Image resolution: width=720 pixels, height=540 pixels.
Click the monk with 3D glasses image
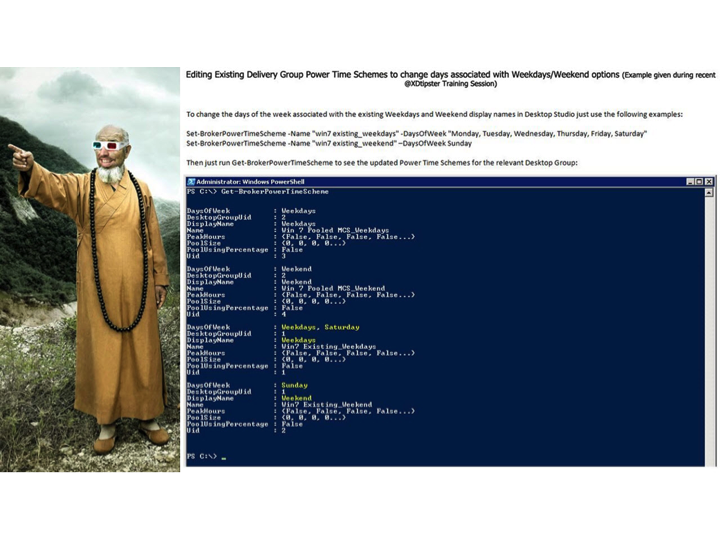coord(90,270)
